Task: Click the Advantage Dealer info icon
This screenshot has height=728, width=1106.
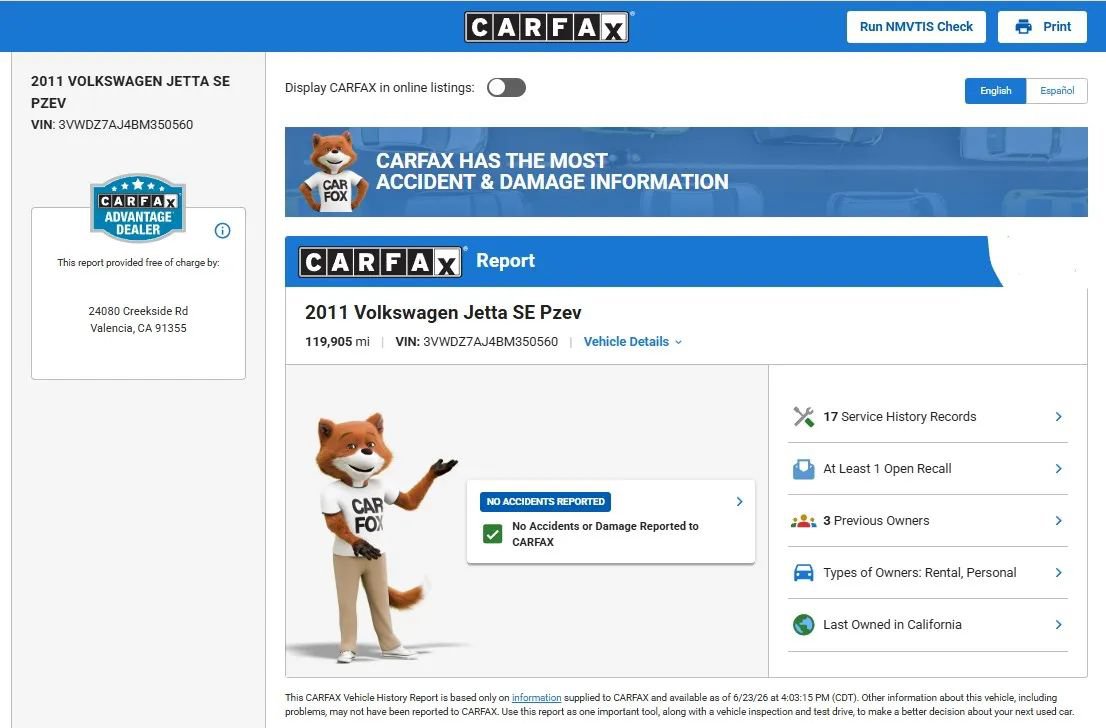Action: pos(222,231)
